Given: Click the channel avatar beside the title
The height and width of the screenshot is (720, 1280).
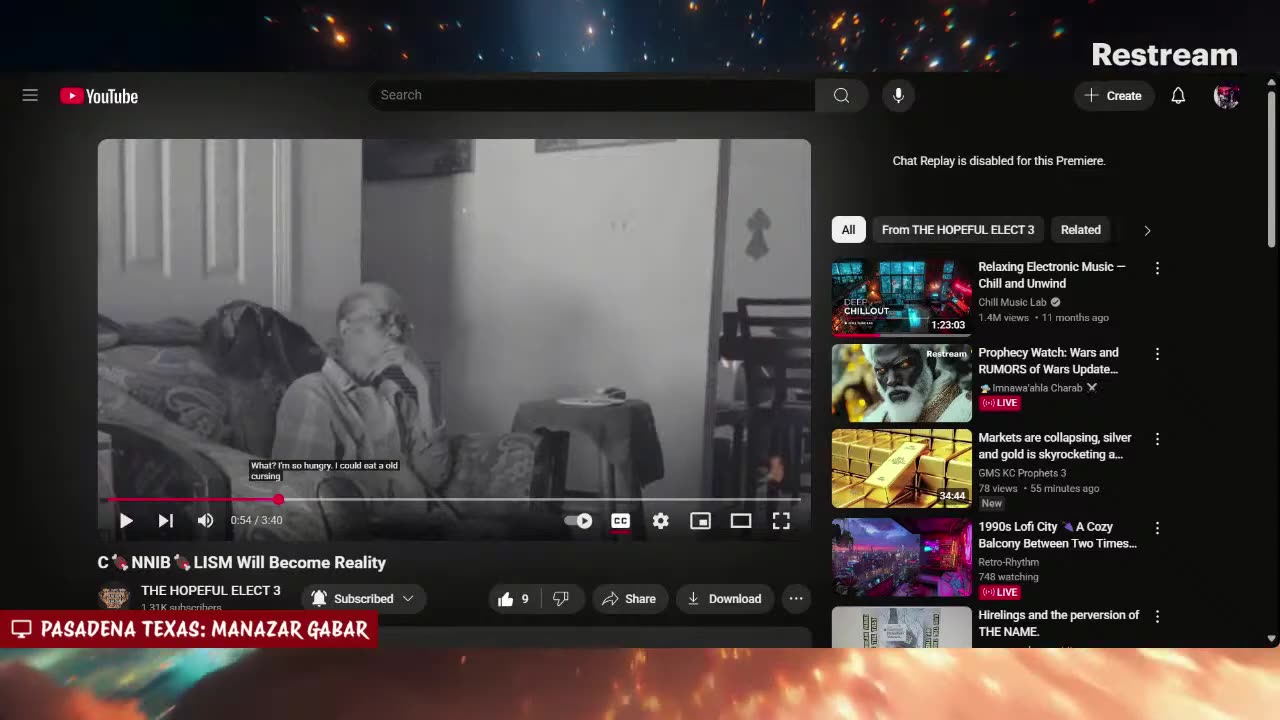Looking at the screenshot, I should [114, 597].
